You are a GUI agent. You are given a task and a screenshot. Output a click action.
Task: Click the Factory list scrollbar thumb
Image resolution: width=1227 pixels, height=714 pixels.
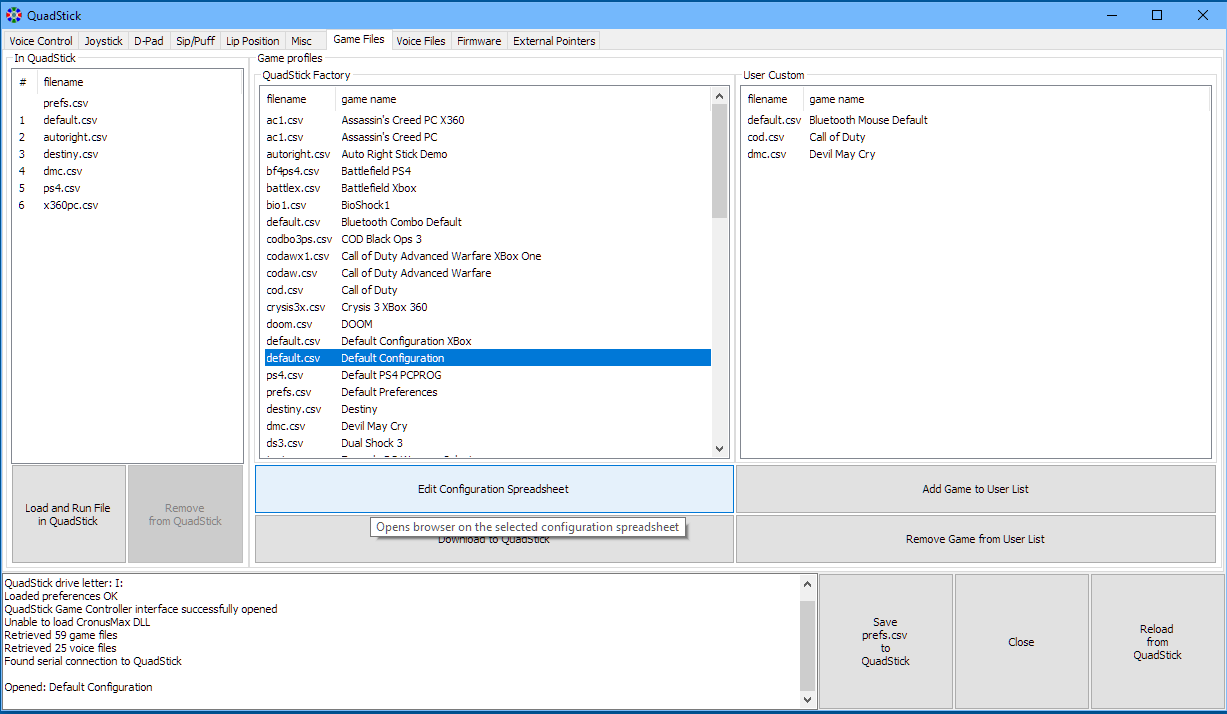719,160
